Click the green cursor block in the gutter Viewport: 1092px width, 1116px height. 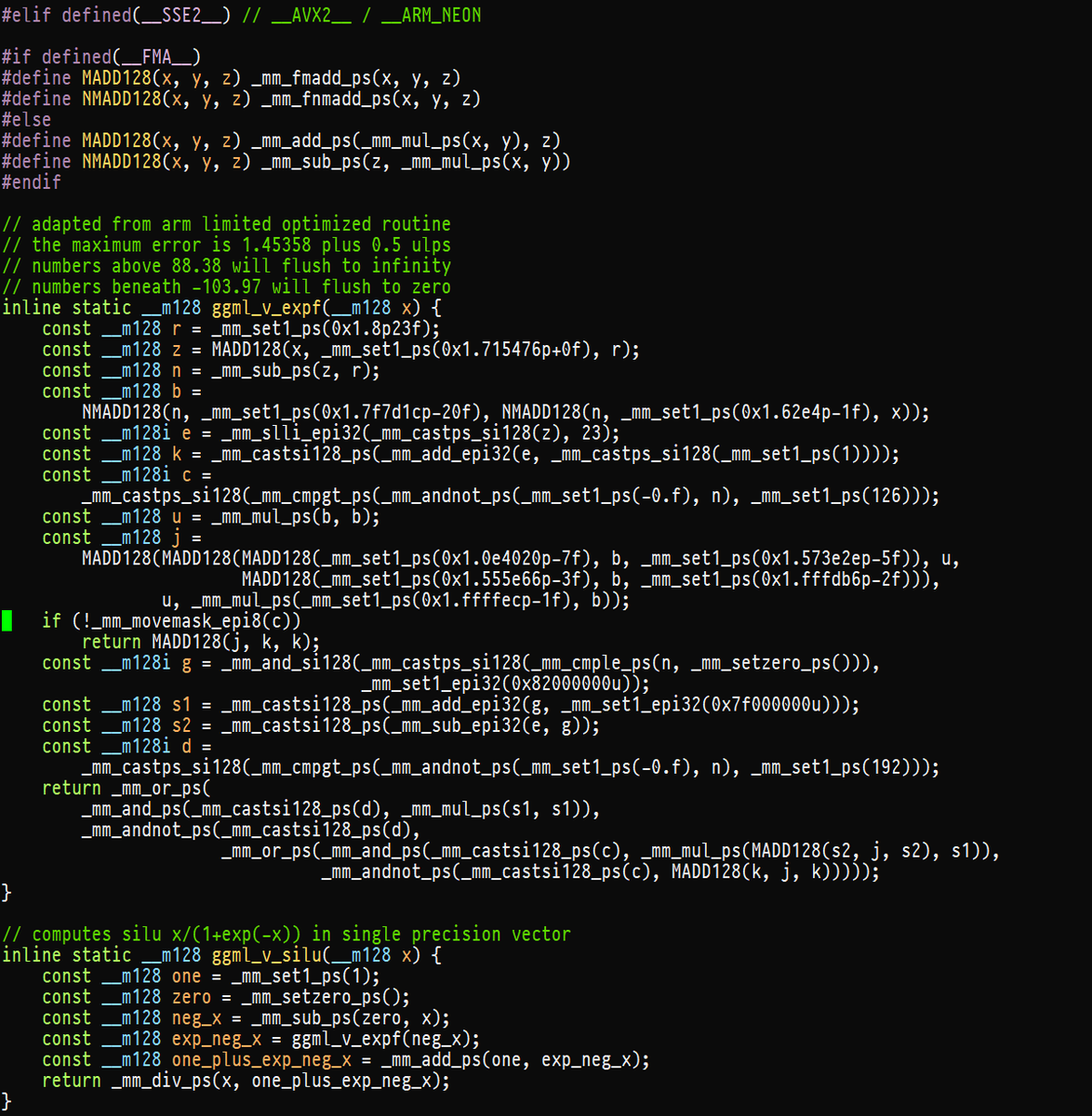(x=7, y=620)
